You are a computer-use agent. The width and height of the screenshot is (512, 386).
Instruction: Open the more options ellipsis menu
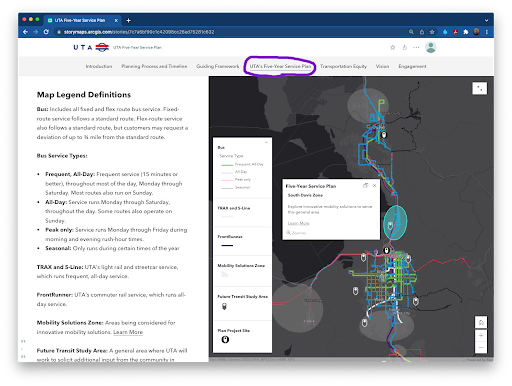tap(416, 47)
